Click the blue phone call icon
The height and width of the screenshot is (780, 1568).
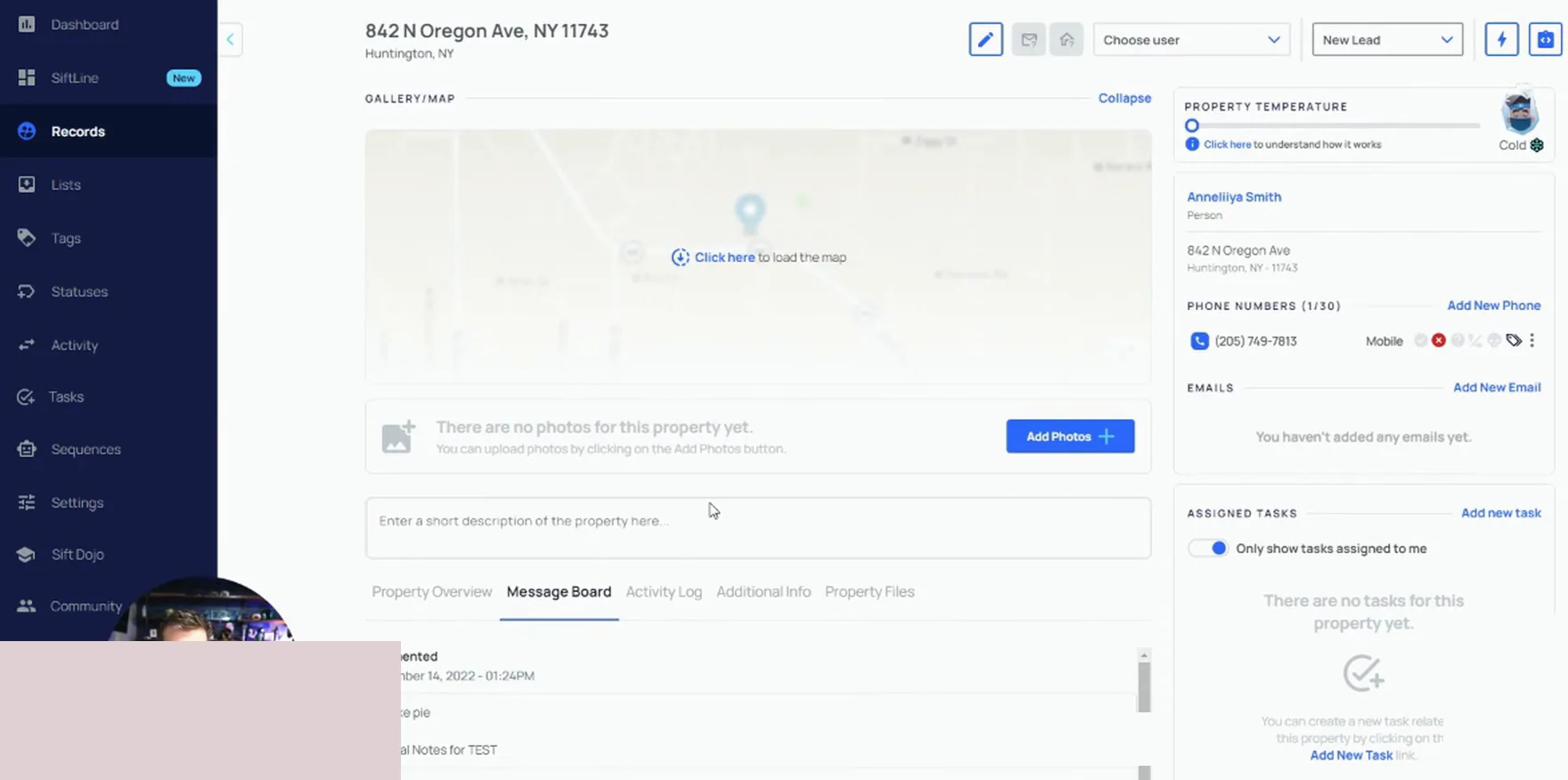pos(1200,341)
